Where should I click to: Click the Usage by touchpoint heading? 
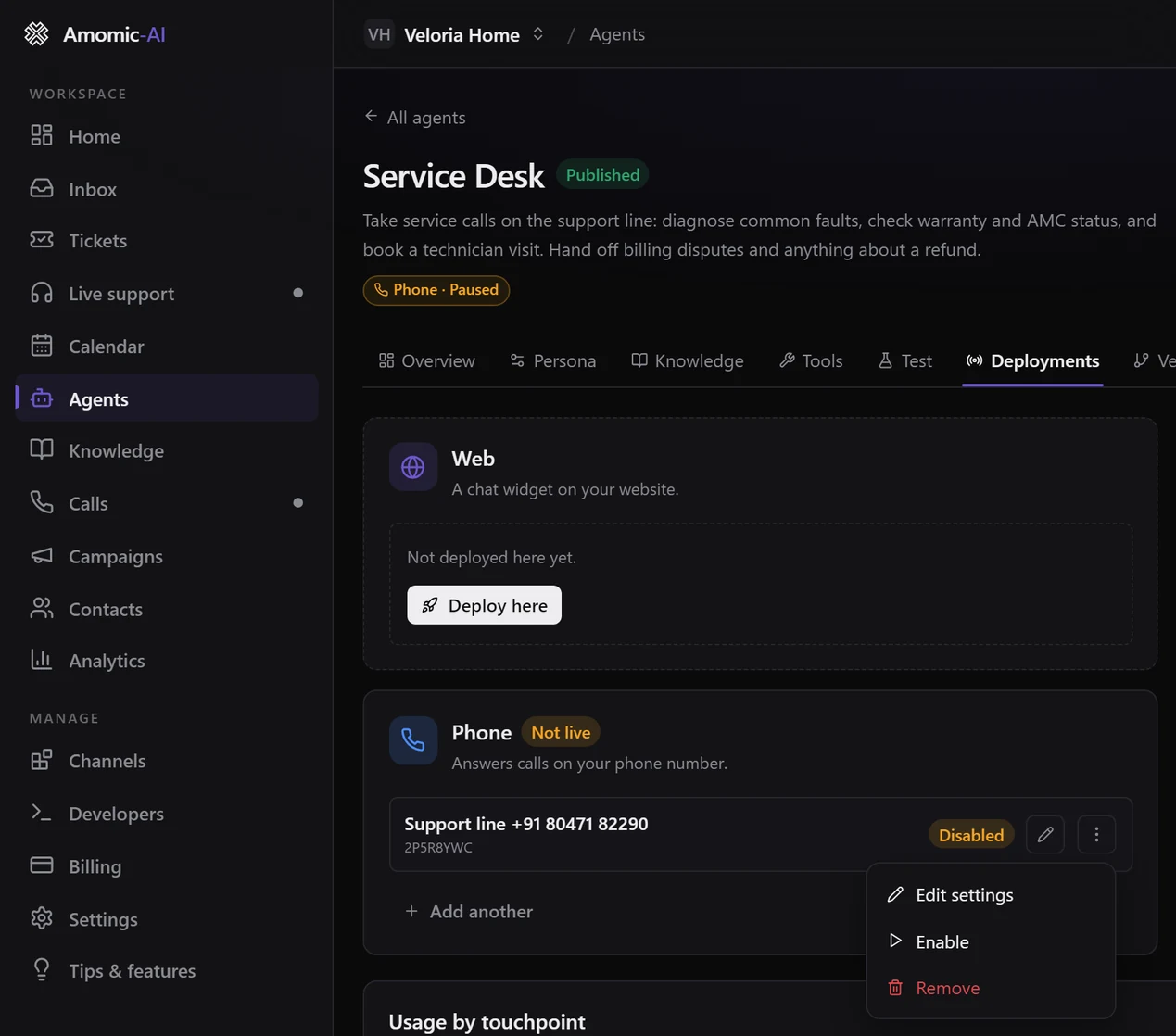[x=487, y=1021]
